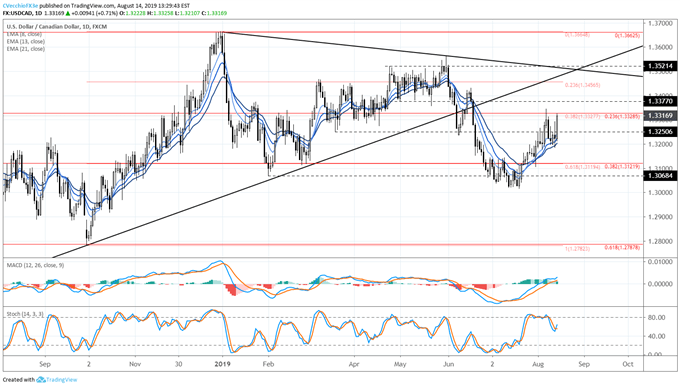Click the FX:USDCAD symbol in header
The image size is (680, 387).
17,13
